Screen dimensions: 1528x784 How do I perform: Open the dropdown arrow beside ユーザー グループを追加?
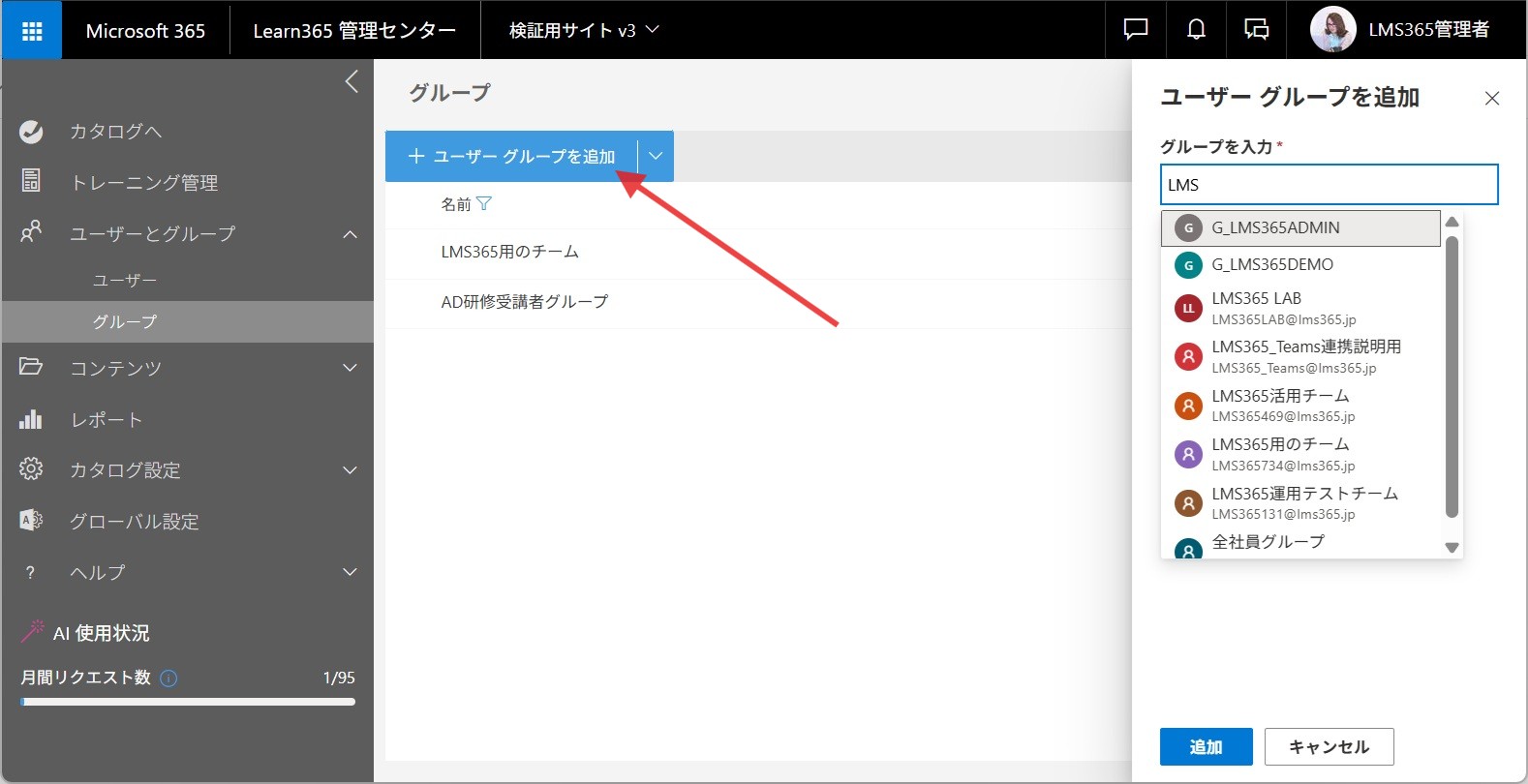tap(656, 156)
